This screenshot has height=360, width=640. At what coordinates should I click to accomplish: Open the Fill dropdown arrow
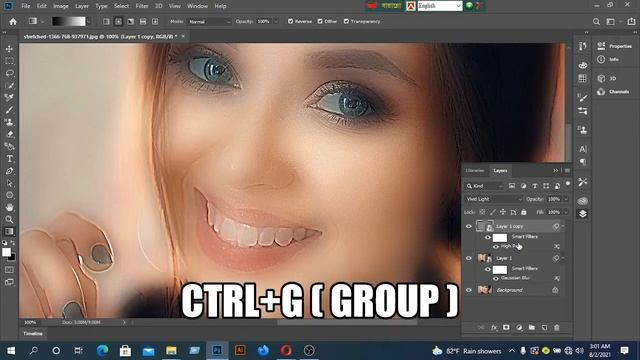coord(566,212)
